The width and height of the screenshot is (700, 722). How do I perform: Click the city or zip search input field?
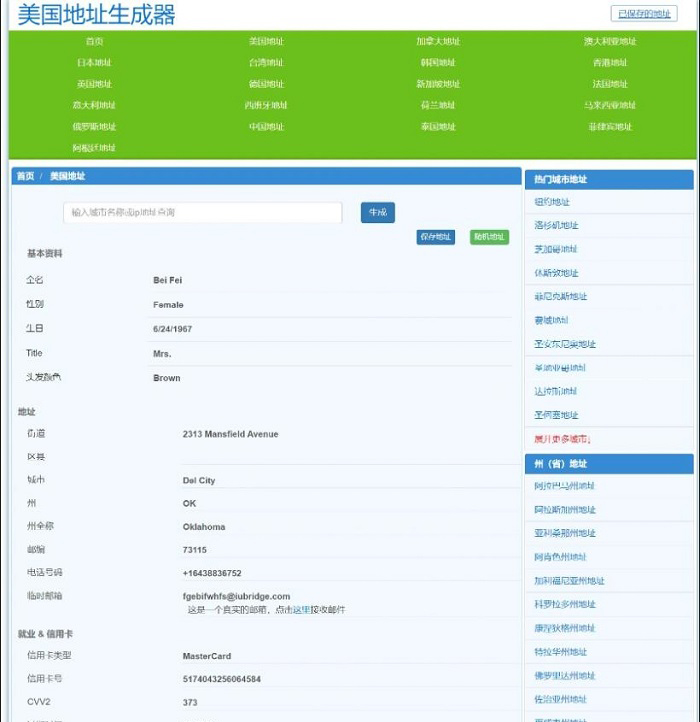coord(203,213)
